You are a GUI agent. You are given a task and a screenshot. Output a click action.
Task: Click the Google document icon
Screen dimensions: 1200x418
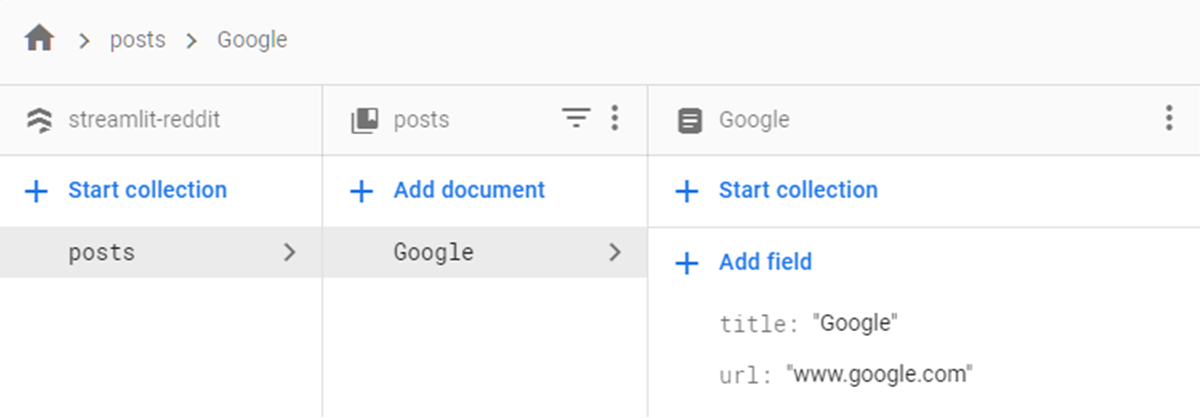point(689,121)
